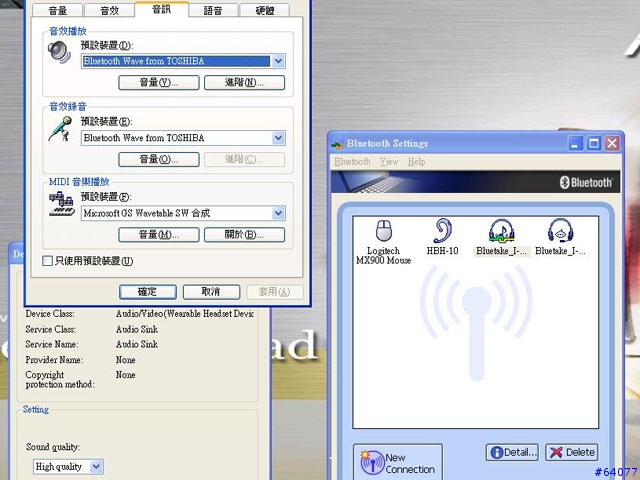Open the MIDI playback device dropdown
The width and height of the screenshot is (640, 480).
tap(278, 213)
